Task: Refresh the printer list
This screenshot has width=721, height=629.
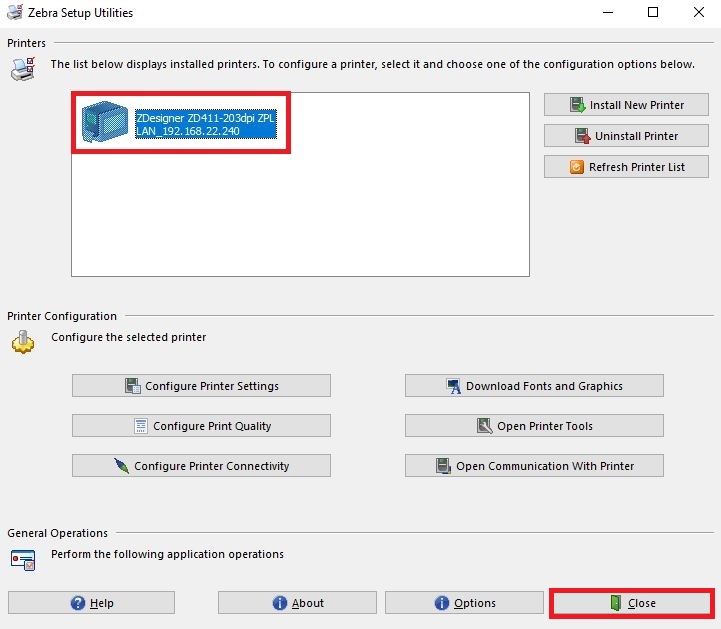Action: 626,166
